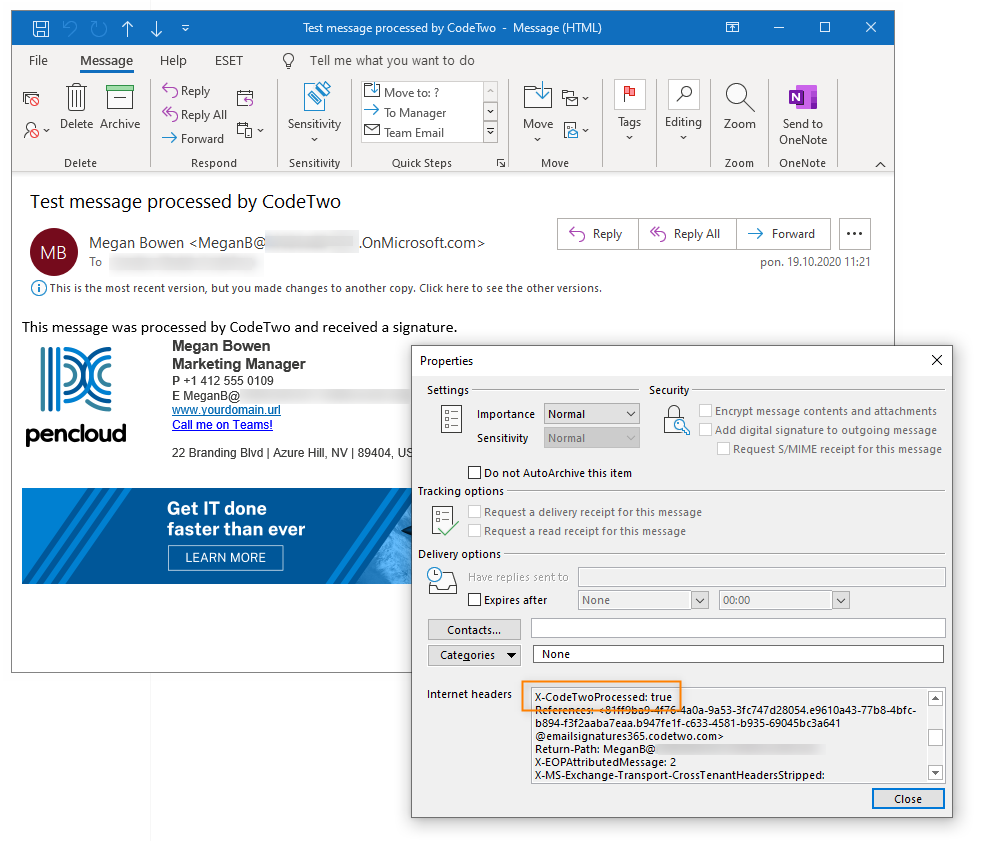Toggle Add digital signature to outgoing message
981x841 pixels.
(706, 430)
